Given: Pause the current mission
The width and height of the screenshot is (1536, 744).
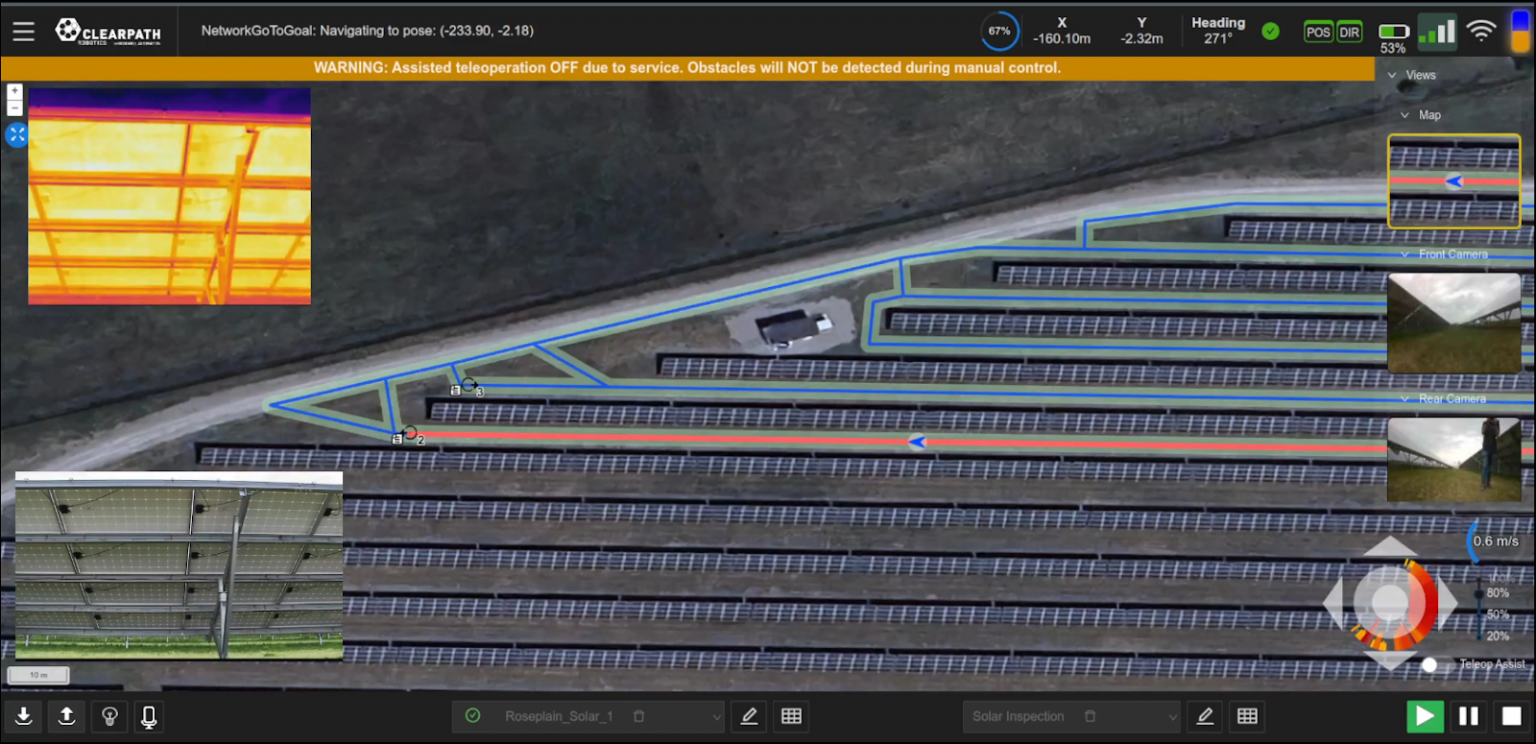Looking at the screenshot, I should 1469,716.
